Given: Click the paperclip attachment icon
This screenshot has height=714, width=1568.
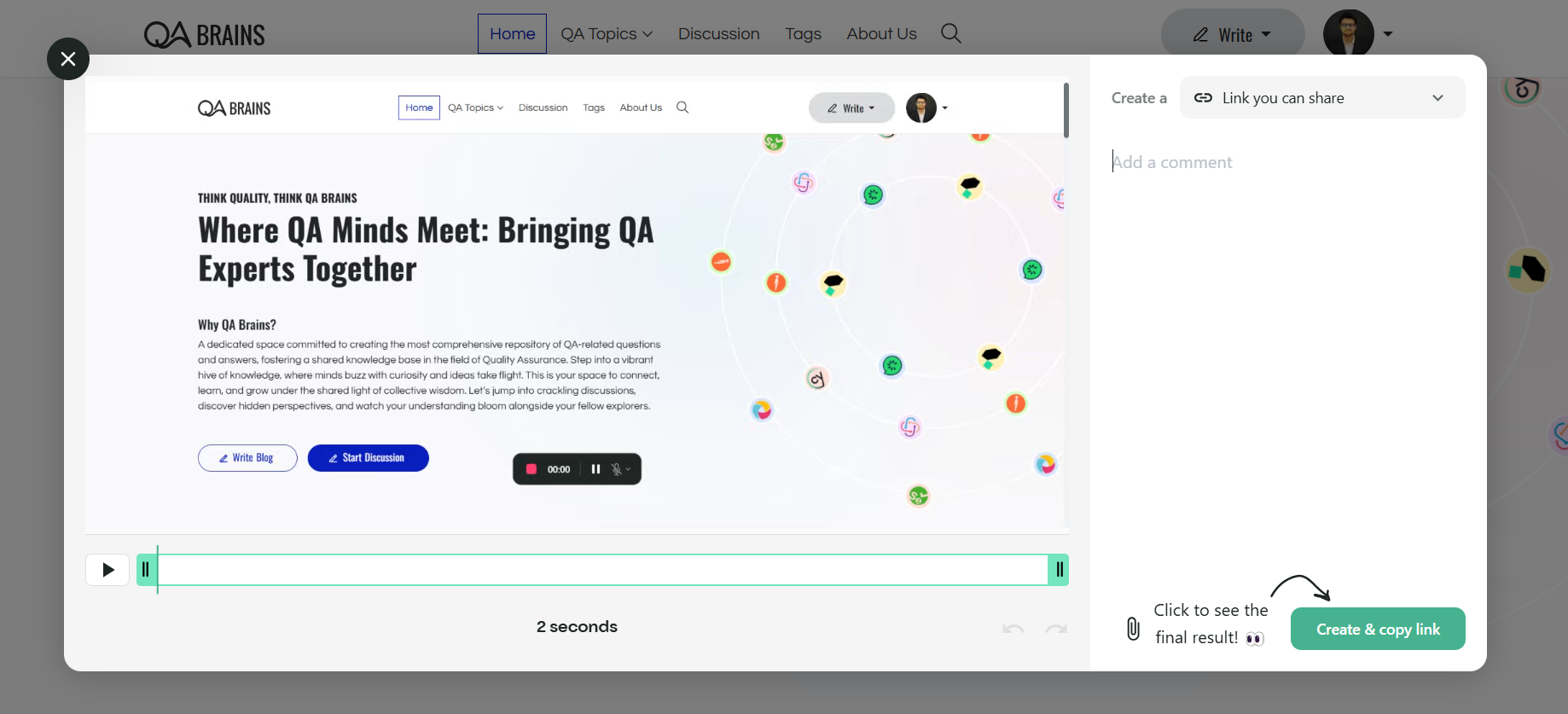Looking at the screenshot, I should [1133, 629].
